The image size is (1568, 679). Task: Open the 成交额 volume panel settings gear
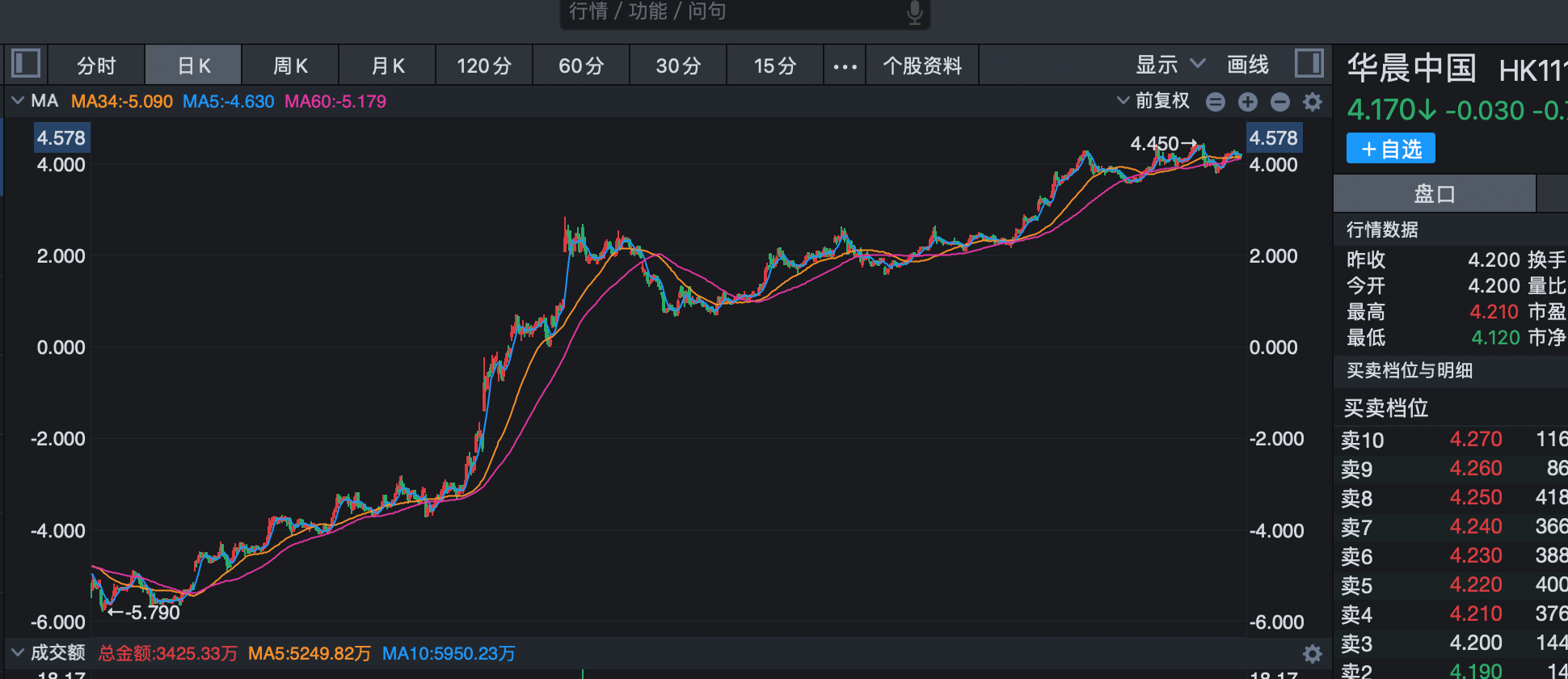tap(1313, 653)
